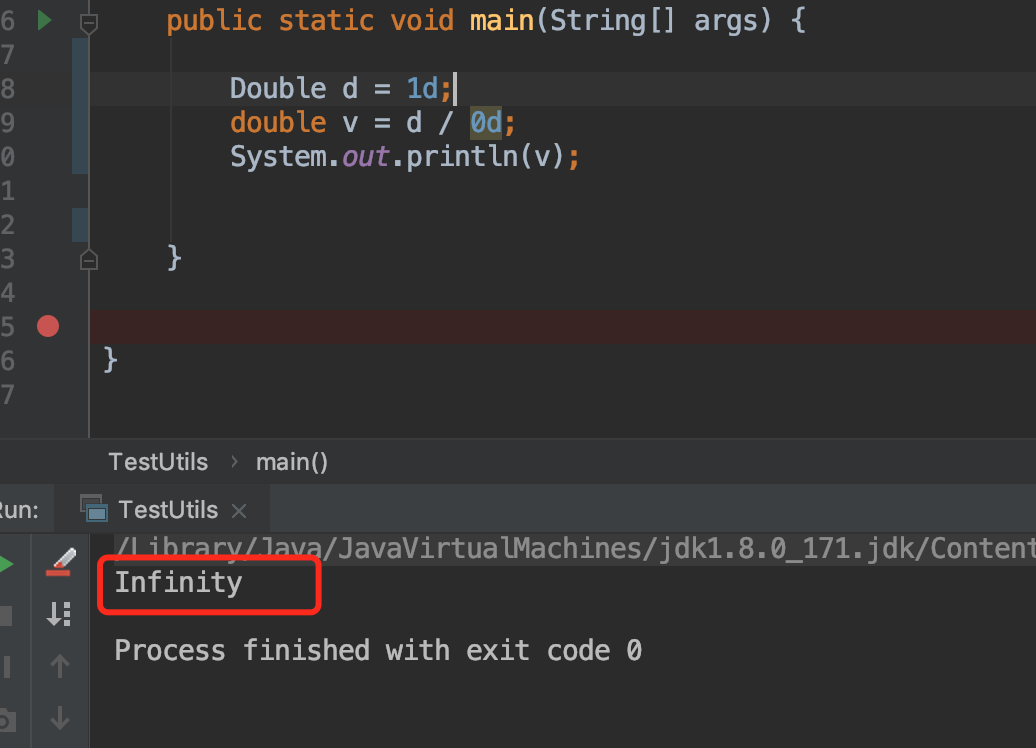Close the TestUtils run tab
The width and height of the screenshot is (1036, 748).
(239, 511)
